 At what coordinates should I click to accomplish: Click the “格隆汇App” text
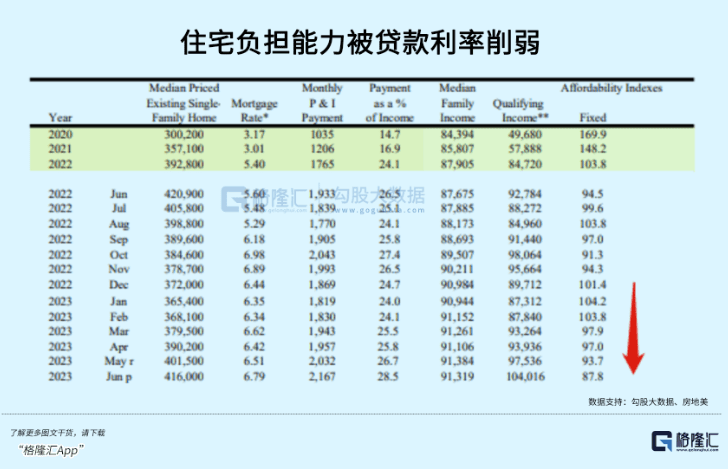pos(51,450)
